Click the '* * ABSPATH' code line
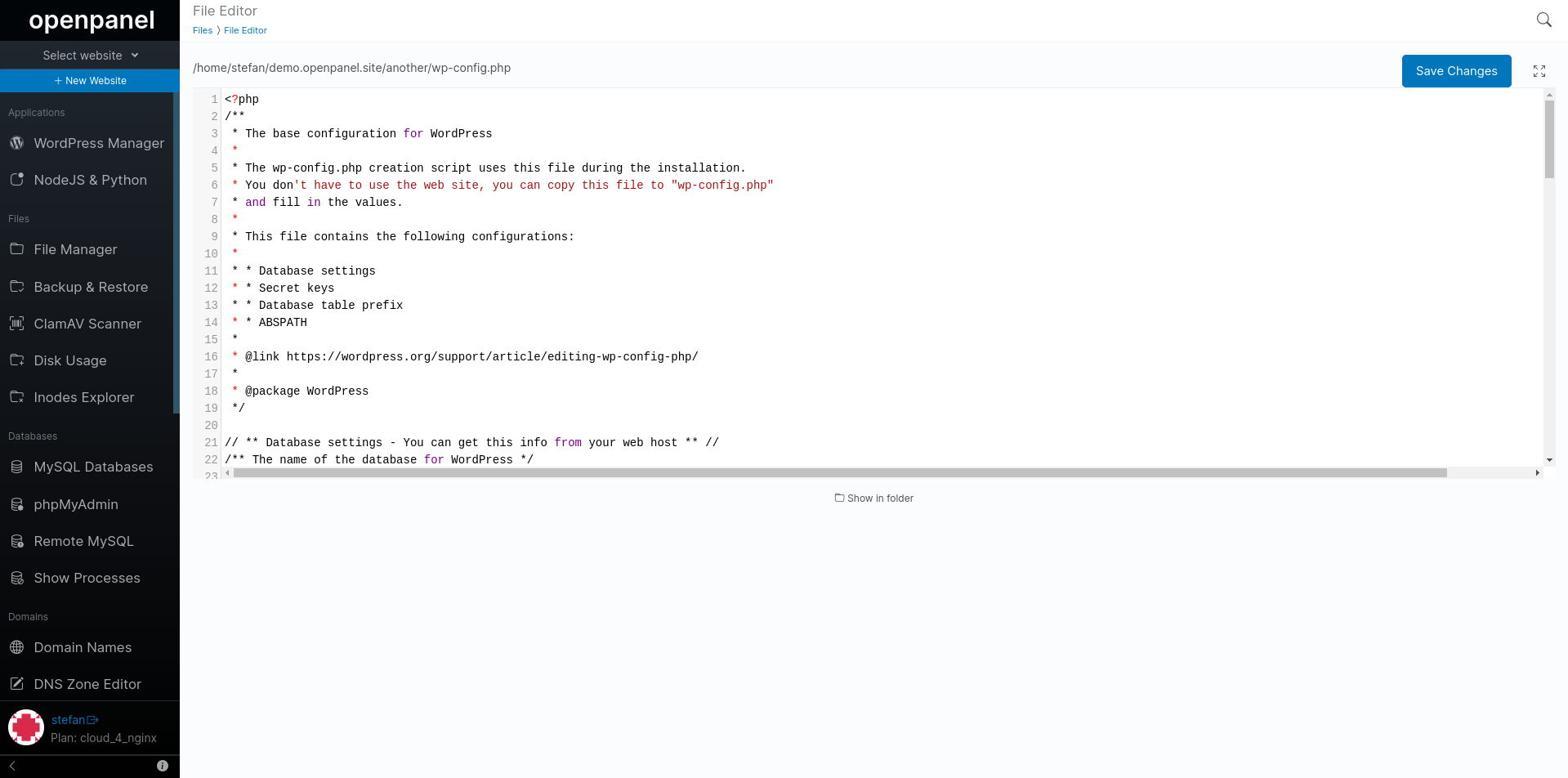This screenshot has height=778, width=1568. (x=270, y=322)
